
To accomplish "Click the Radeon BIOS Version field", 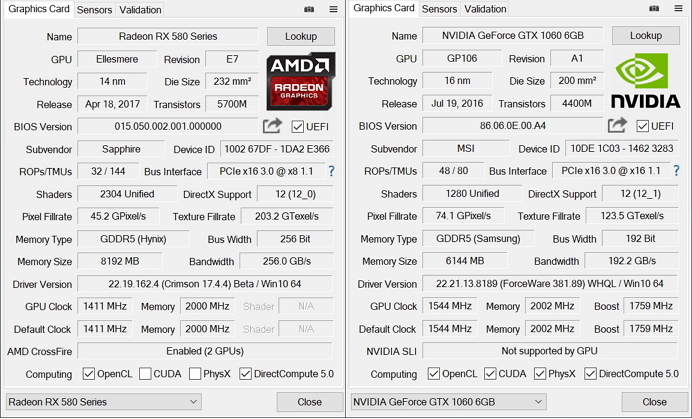I will 168,127.
